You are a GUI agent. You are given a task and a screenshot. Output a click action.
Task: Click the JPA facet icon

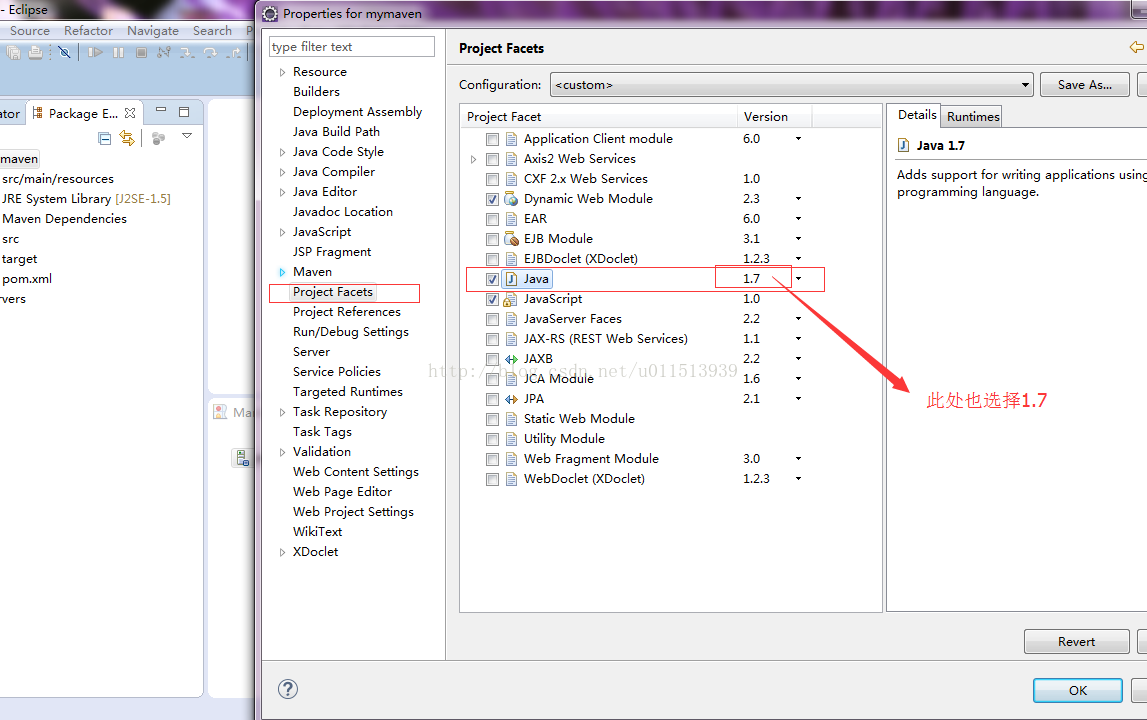coord(511,399)
